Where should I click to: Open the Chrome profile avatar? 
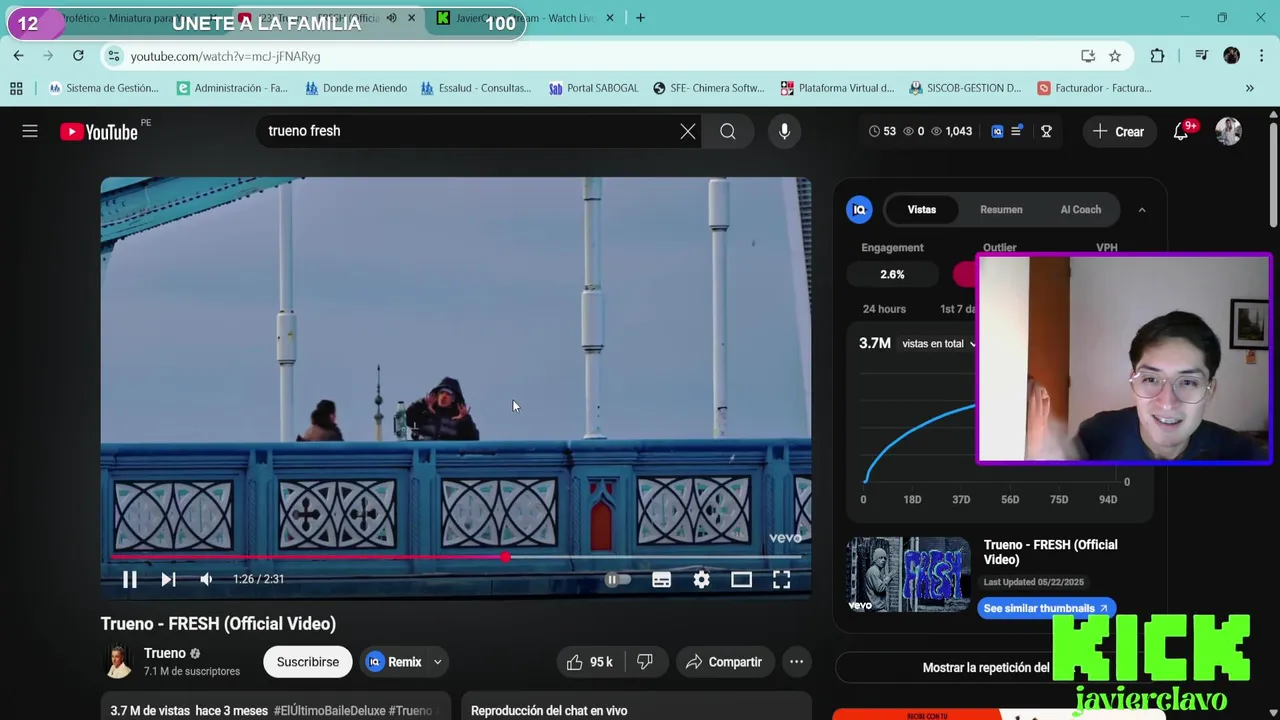coord(1232,56)
